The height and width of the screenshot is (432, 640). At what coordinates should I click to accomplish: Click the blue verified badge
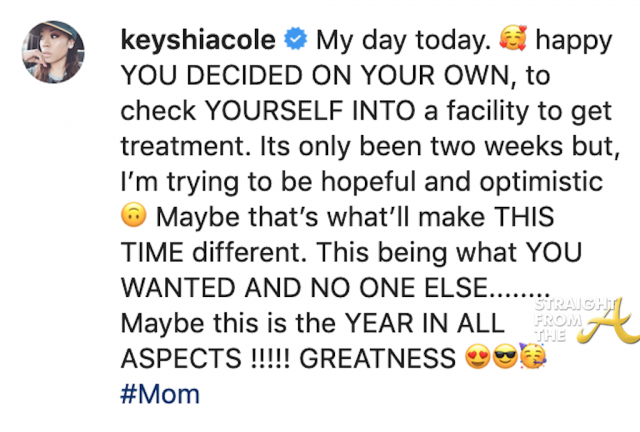[297, 44]
